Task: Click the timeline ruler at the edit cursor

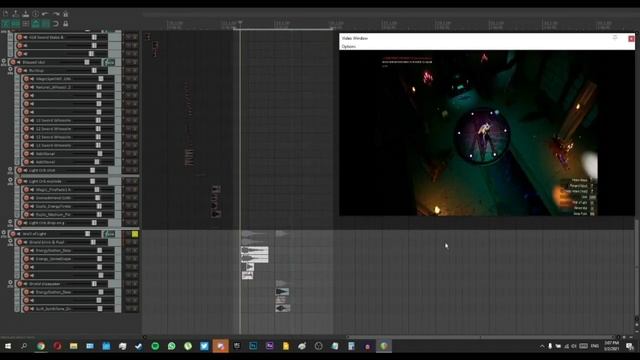Action: [240, 24]
